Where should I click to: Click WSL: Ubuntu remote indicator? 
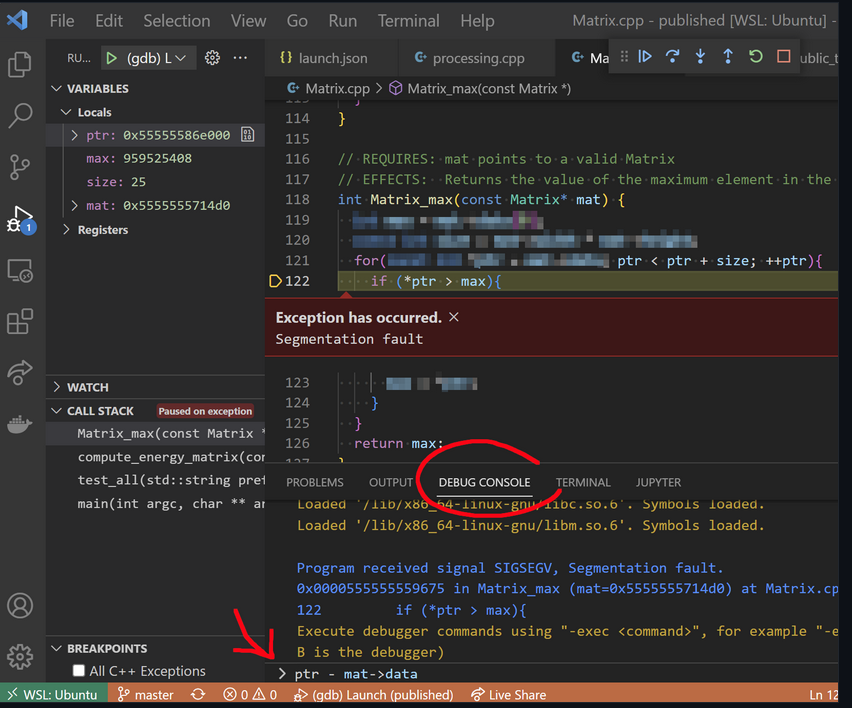point(54,695)
